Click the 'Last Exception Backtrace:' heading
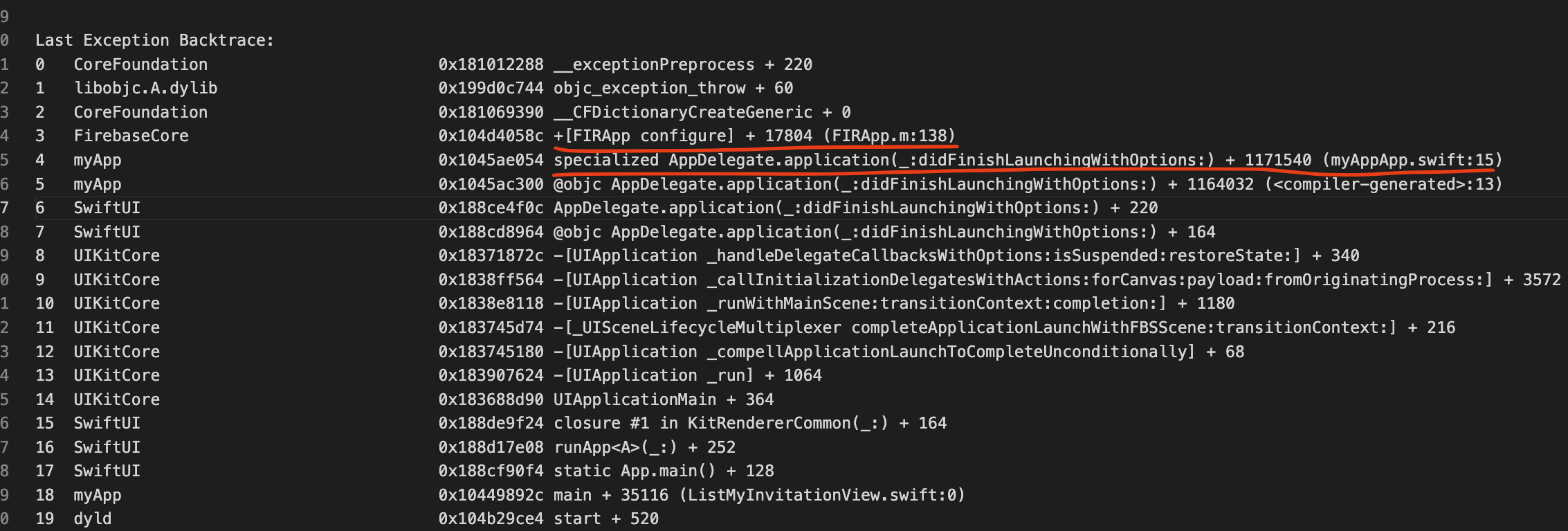The height and width of the screenshot is (531, 1568). [154, 40]
